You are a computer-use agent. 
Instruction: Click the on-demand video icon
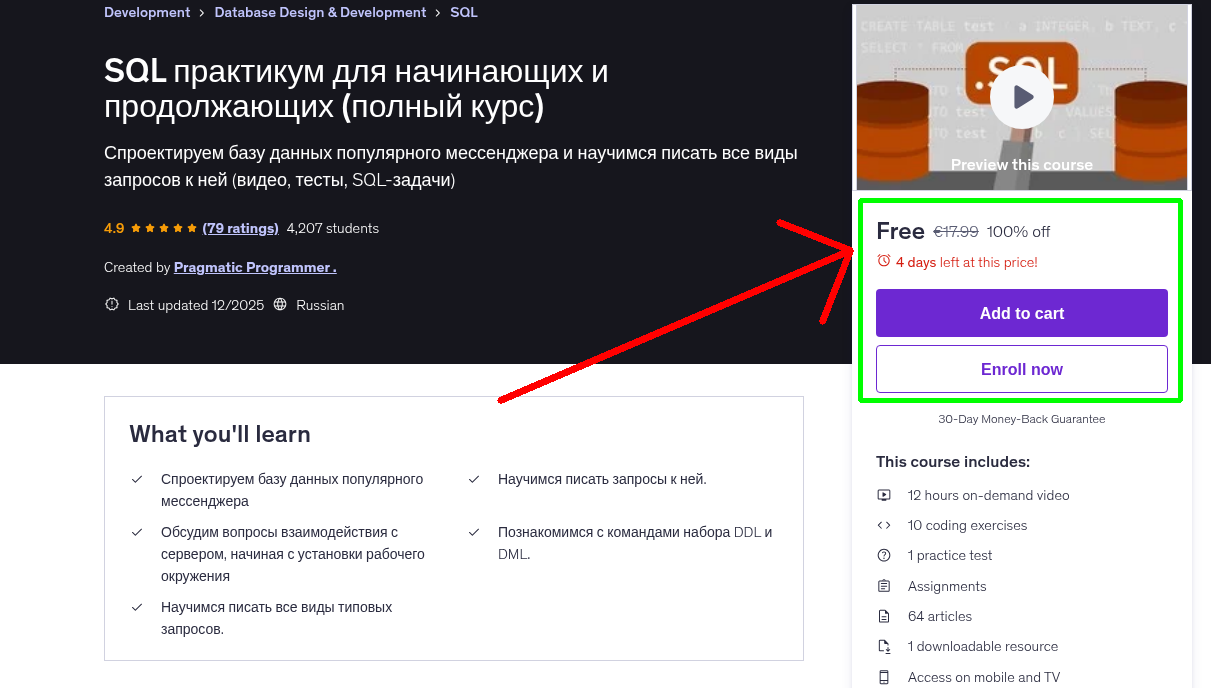tap(884, 495)
